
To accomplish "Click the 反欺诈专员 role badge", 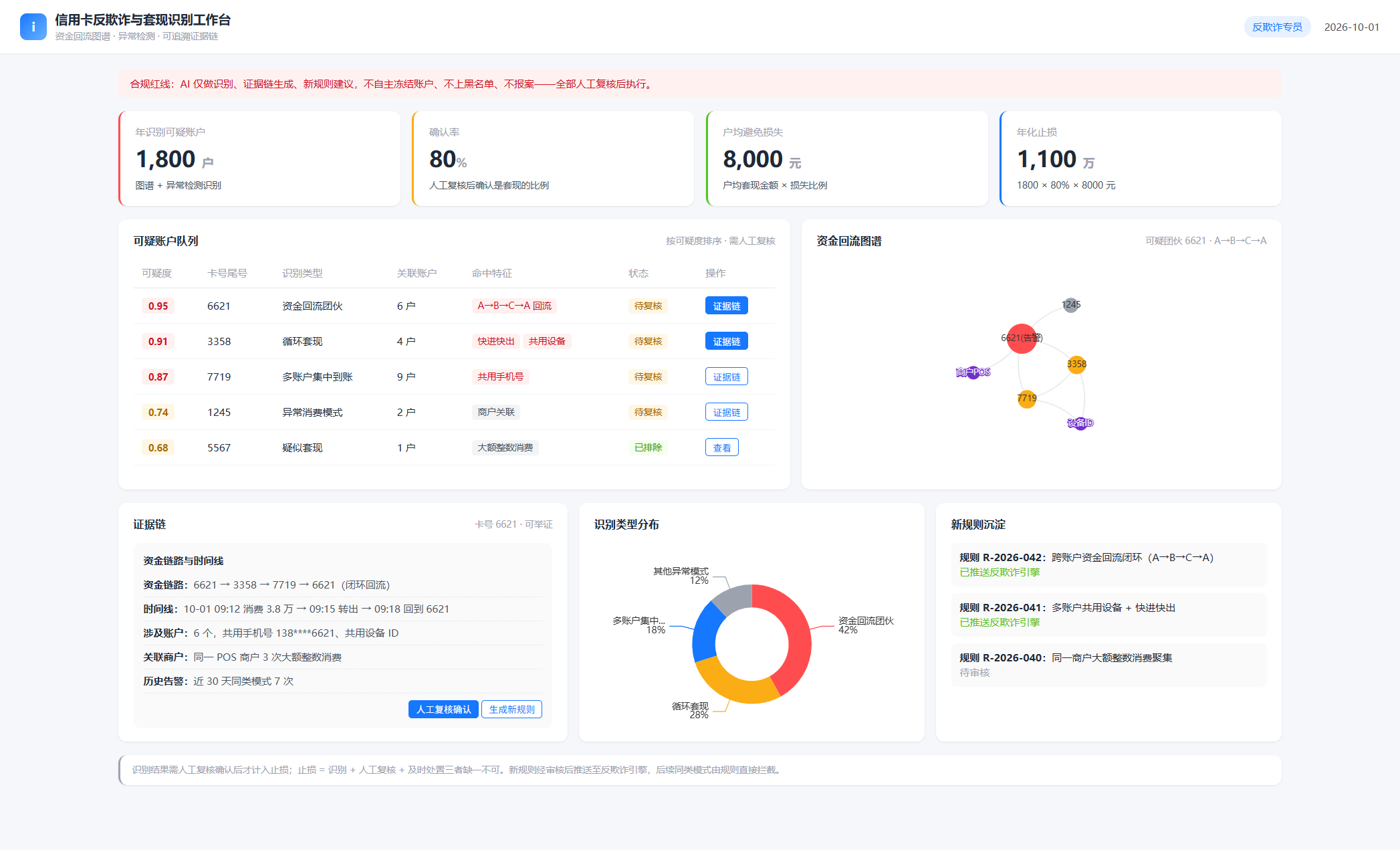I will (1277, 27).
